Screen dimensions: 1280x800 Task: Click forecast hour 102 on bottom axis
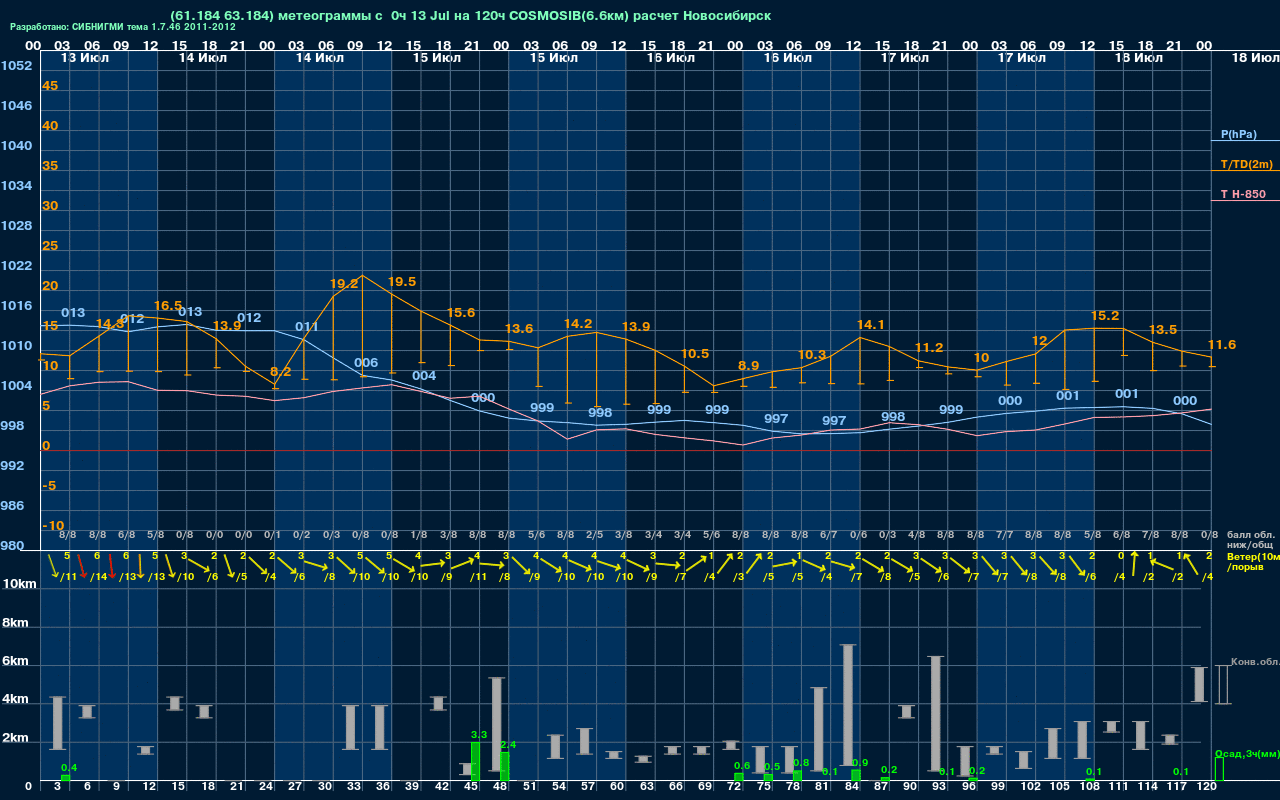[1030, 787]
